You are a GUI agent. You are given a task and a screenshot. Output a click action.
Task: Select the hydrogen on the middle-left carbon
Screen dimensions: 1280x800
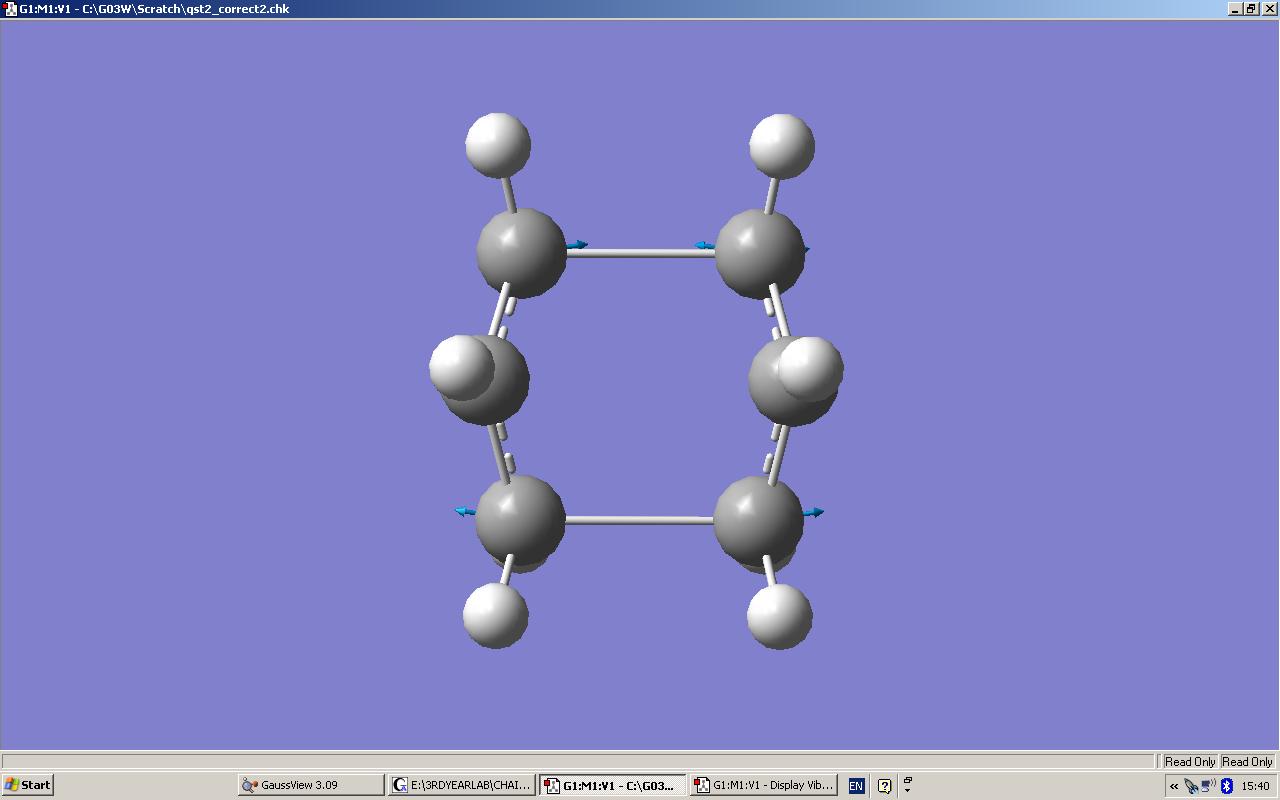461,367
